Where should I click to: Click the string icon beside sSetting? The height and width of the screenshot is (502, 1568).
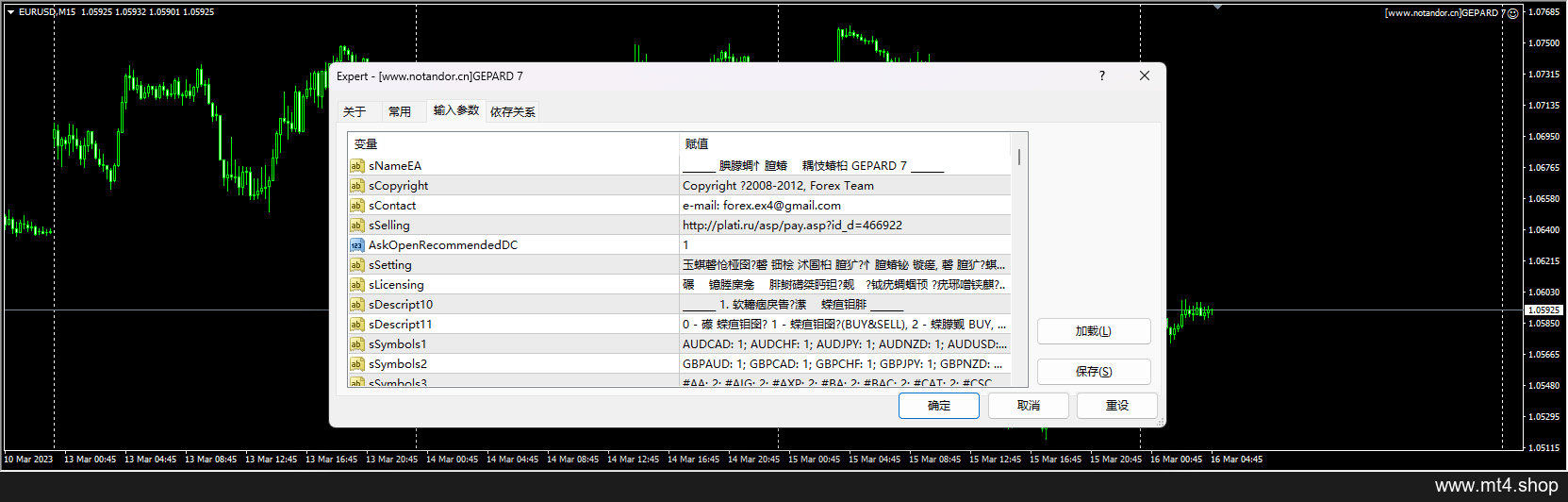356,265
